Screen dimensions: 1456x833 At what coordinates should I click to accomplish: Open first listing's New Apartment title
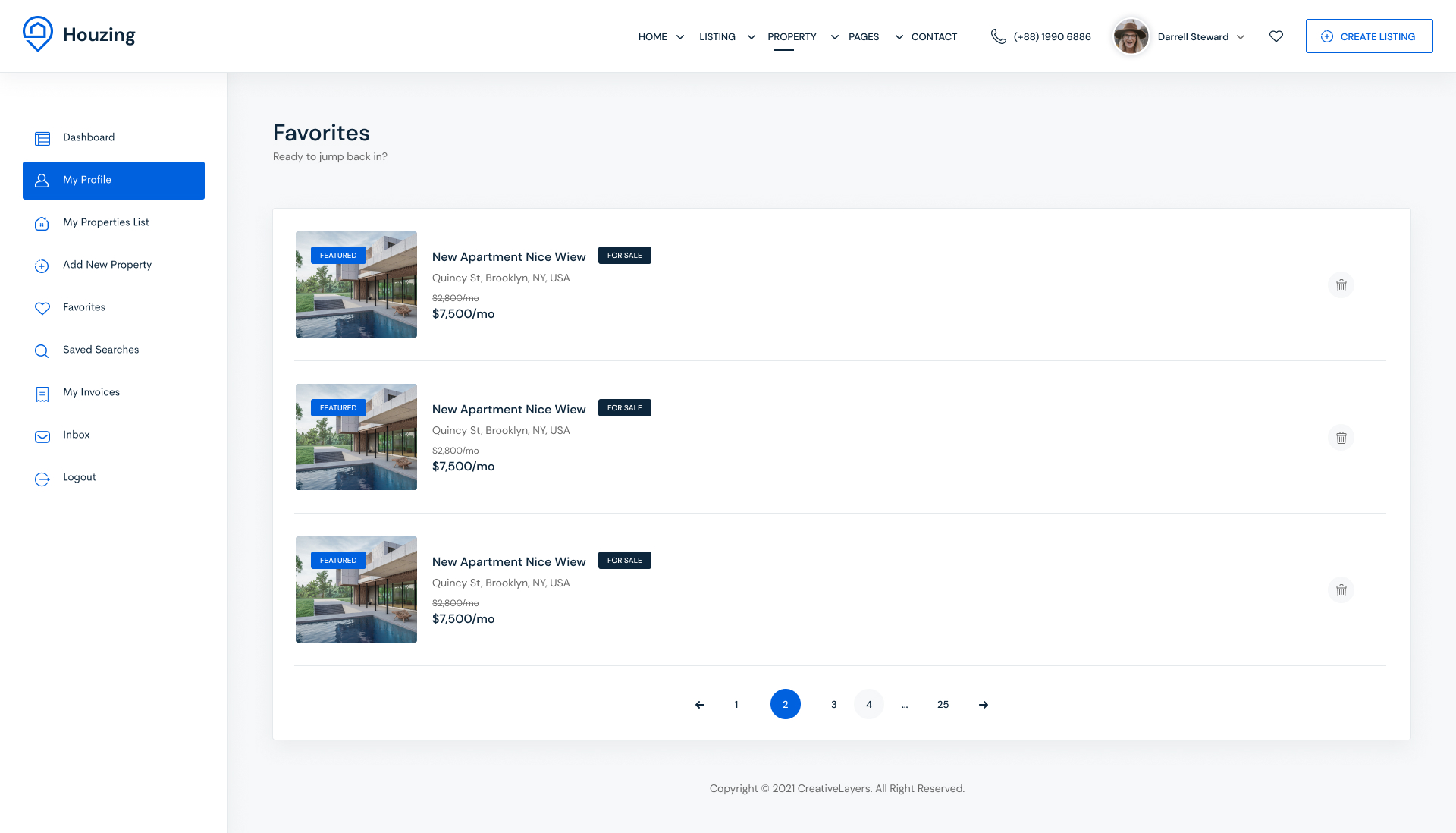point(509,257)
